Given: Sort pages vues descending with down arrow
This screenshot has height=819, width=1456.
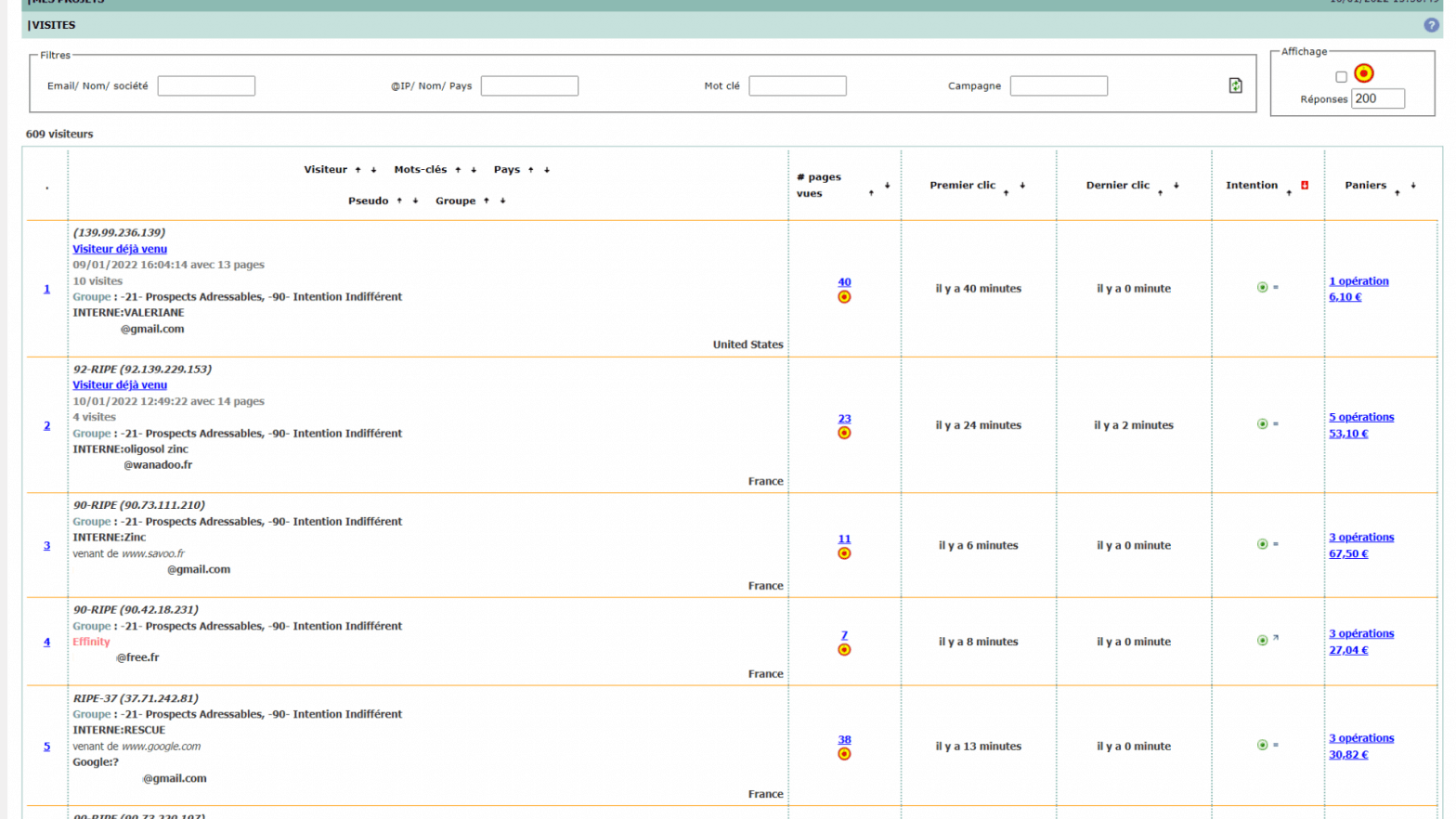Looking at the screenshot, I should (887, 186).
